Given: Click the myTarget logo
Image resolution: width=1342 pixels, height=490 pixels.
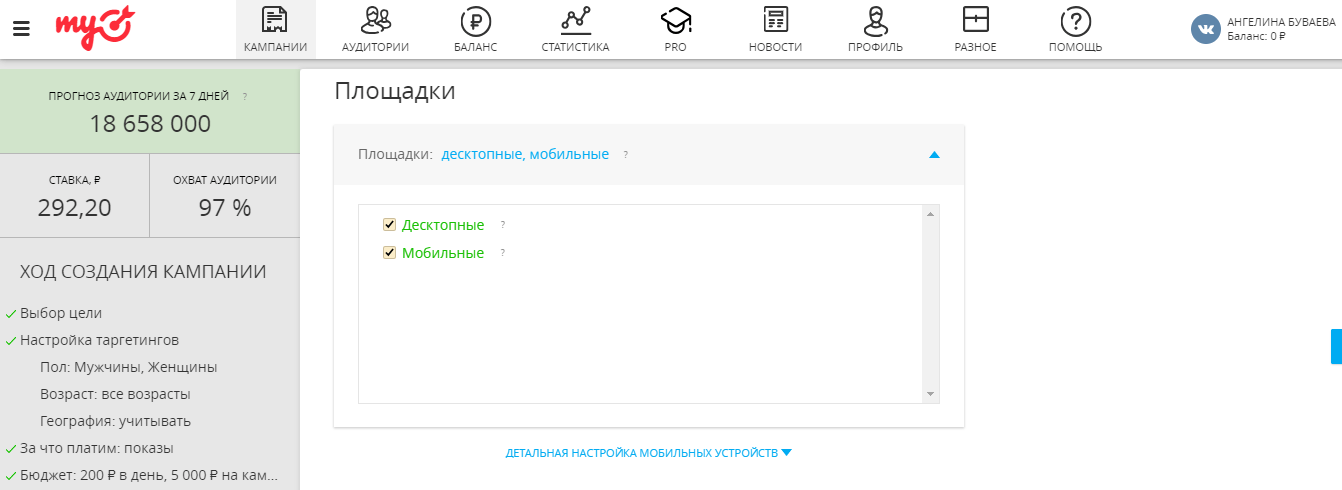Looking at the screenshot, I should point(95,28).
